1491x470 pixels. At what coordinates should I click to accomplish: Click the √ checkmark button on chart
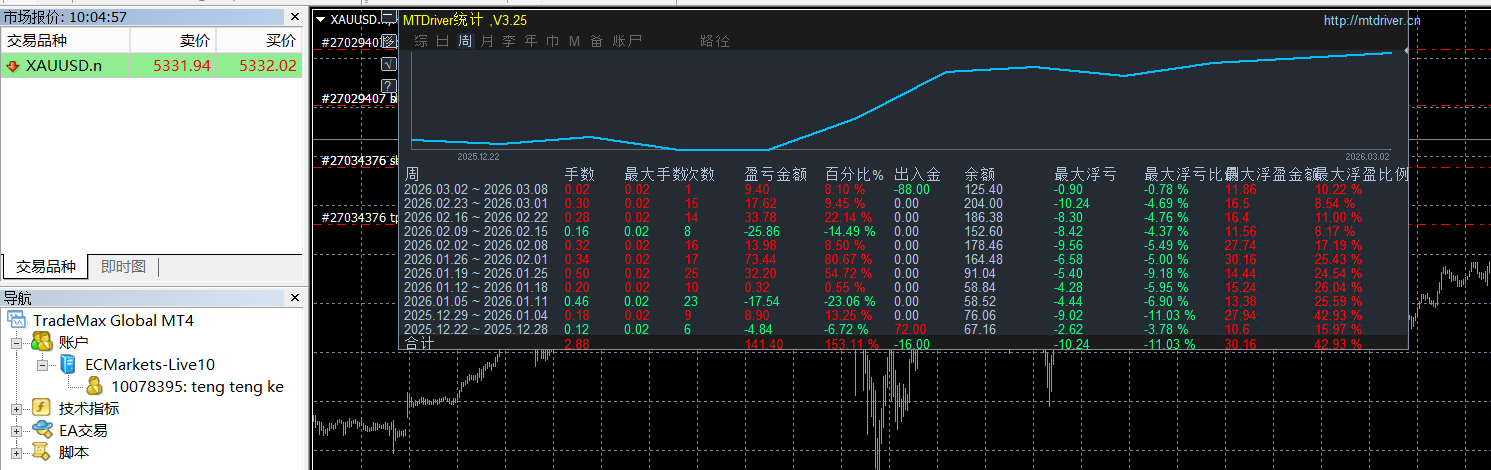click(390, 64)
